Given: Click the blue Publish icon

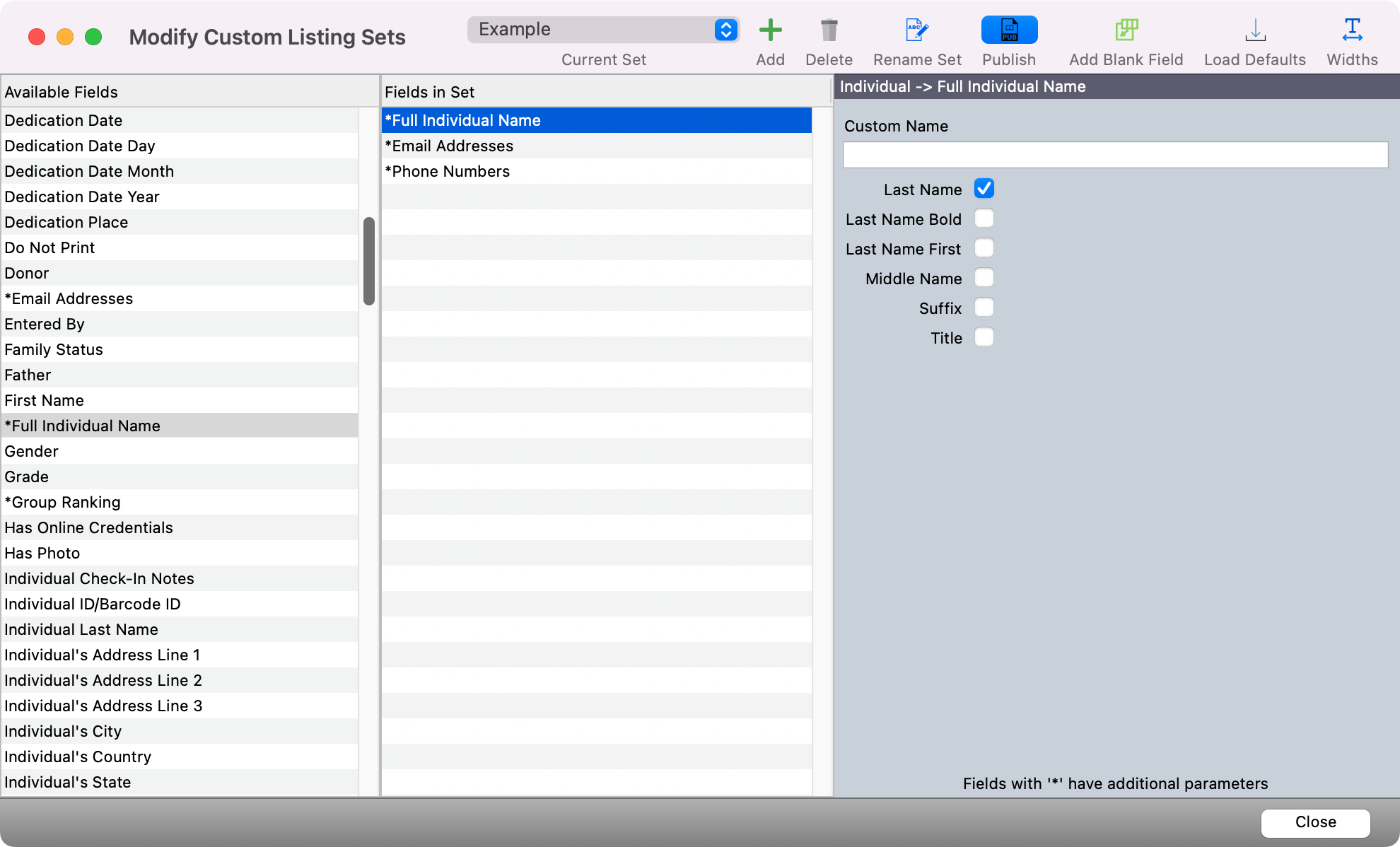Looking at the screenshot, I should 1009,30.
